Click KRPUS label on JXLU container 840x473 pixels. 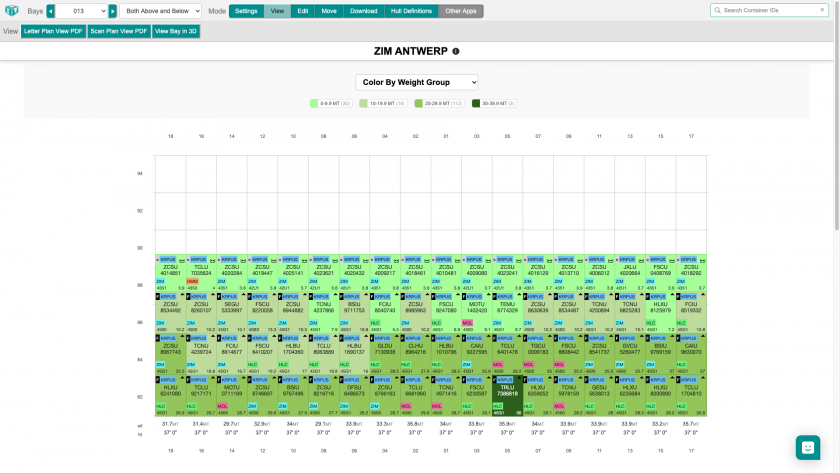(627, 259)
